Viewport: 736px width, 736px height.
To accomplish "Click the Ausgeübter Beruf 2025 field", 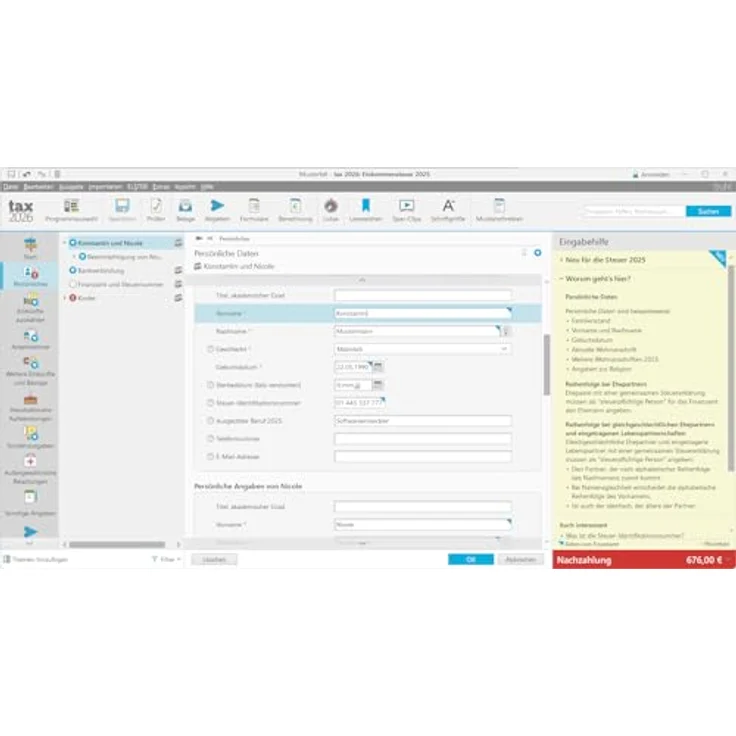I will tap(422, 421).
